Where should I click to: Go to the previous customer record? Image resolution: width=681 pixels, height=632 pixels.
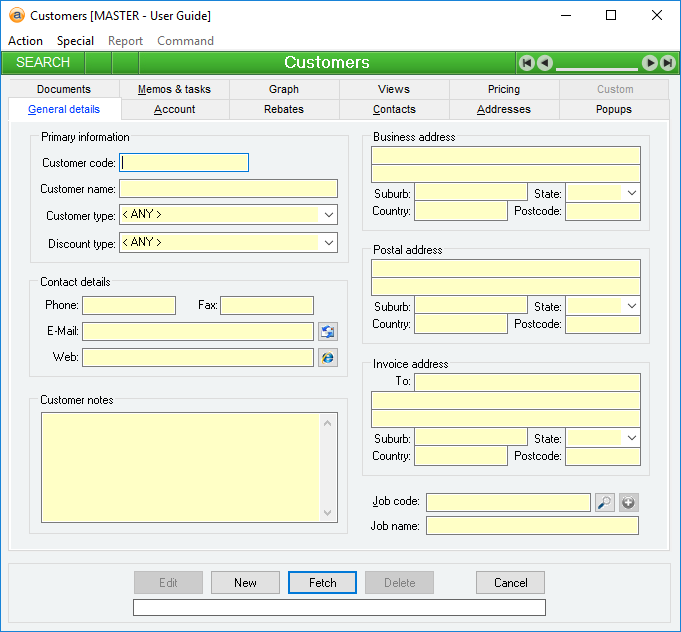(544, 63)
